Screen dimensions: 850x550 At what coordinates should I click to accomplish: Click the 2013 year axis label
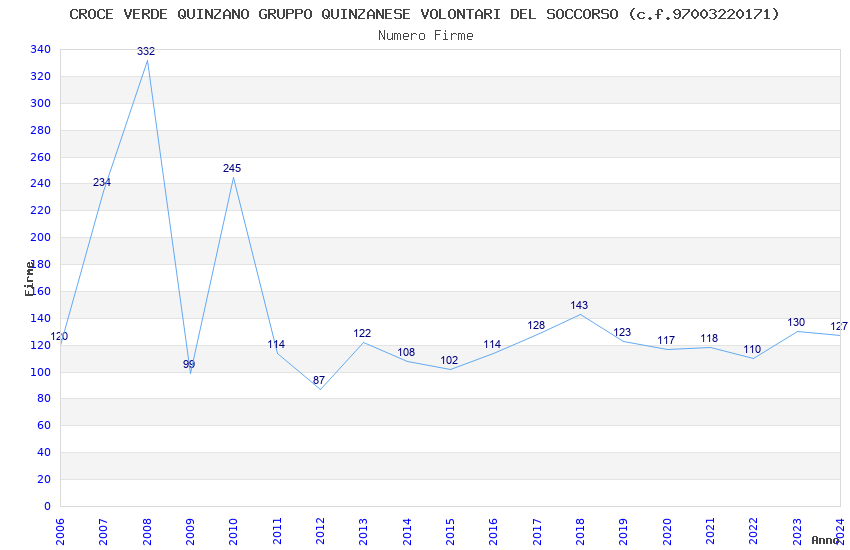coord(363,531)
